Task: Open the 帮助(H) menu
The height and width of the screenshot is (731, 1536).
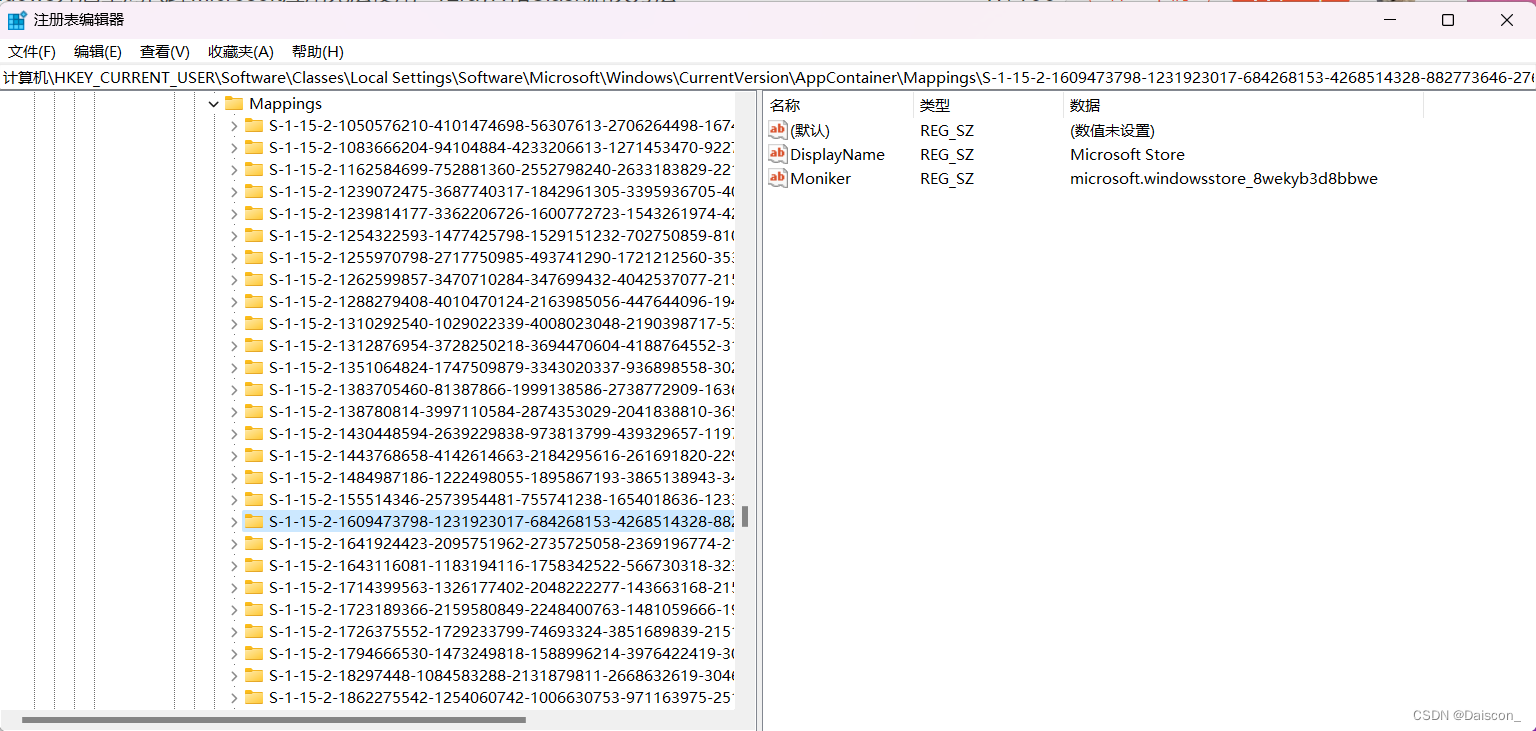Action: click(x=317, y=51)
